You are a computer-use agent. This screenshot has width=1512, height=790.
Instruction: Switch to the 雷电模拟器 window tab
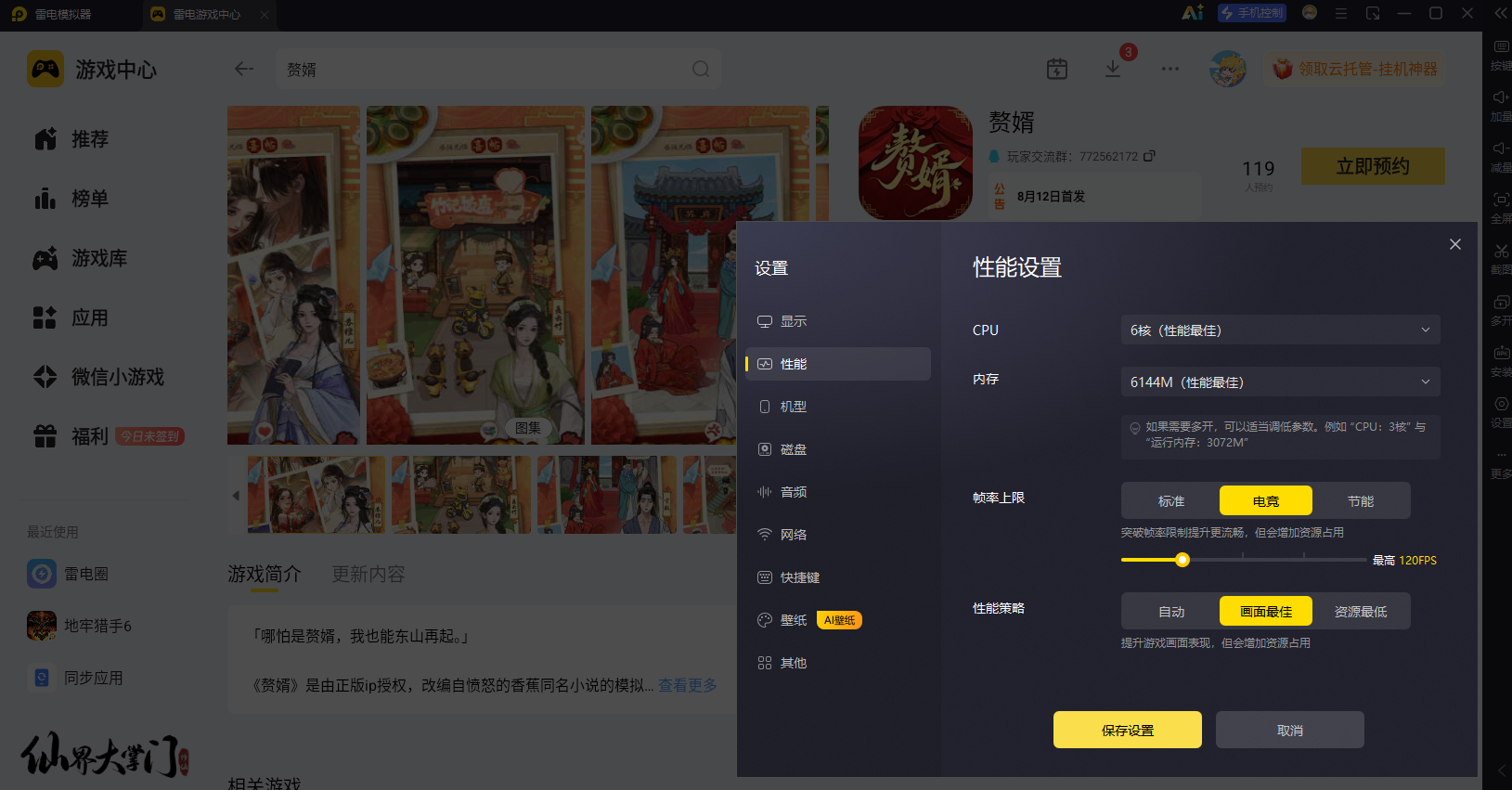63,14
